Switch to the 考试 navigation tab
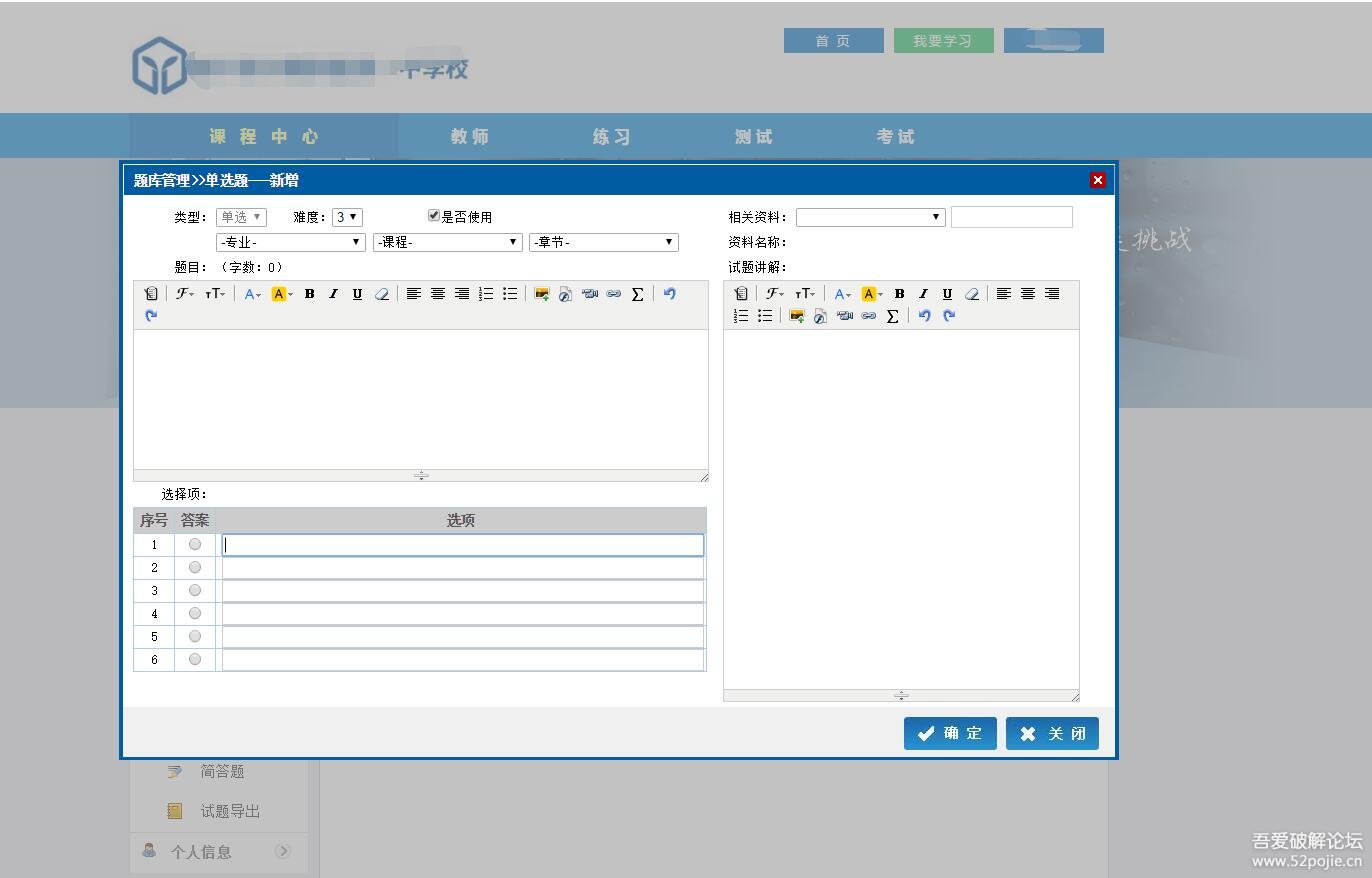 point(895,136)
